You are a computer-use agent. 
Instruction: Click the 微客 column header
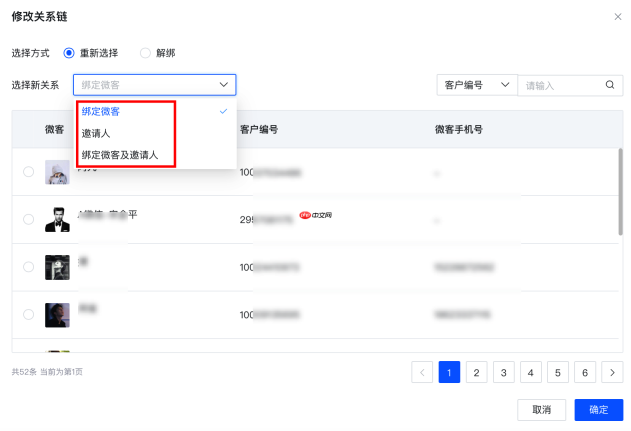pos(54,130)
